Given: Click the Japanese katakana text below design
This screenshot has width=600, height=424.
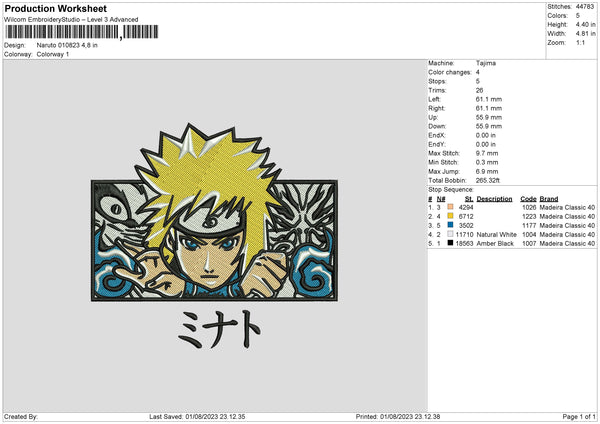Looking at the screenshot, I should (219, 329).
